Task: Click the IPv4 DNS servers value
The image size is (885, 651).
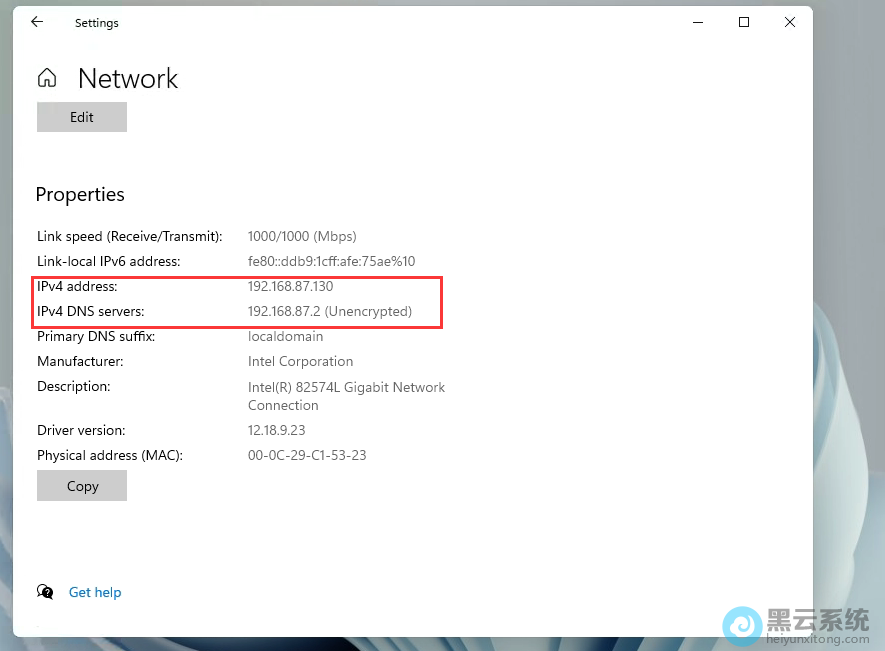Action: pyautogui.click(x=329, y=312)
